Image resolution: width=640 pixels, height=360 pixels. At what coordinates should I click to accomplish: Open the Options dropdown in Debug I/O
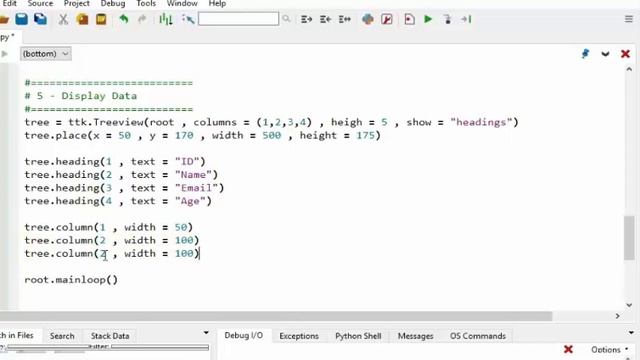click(609, 350)
